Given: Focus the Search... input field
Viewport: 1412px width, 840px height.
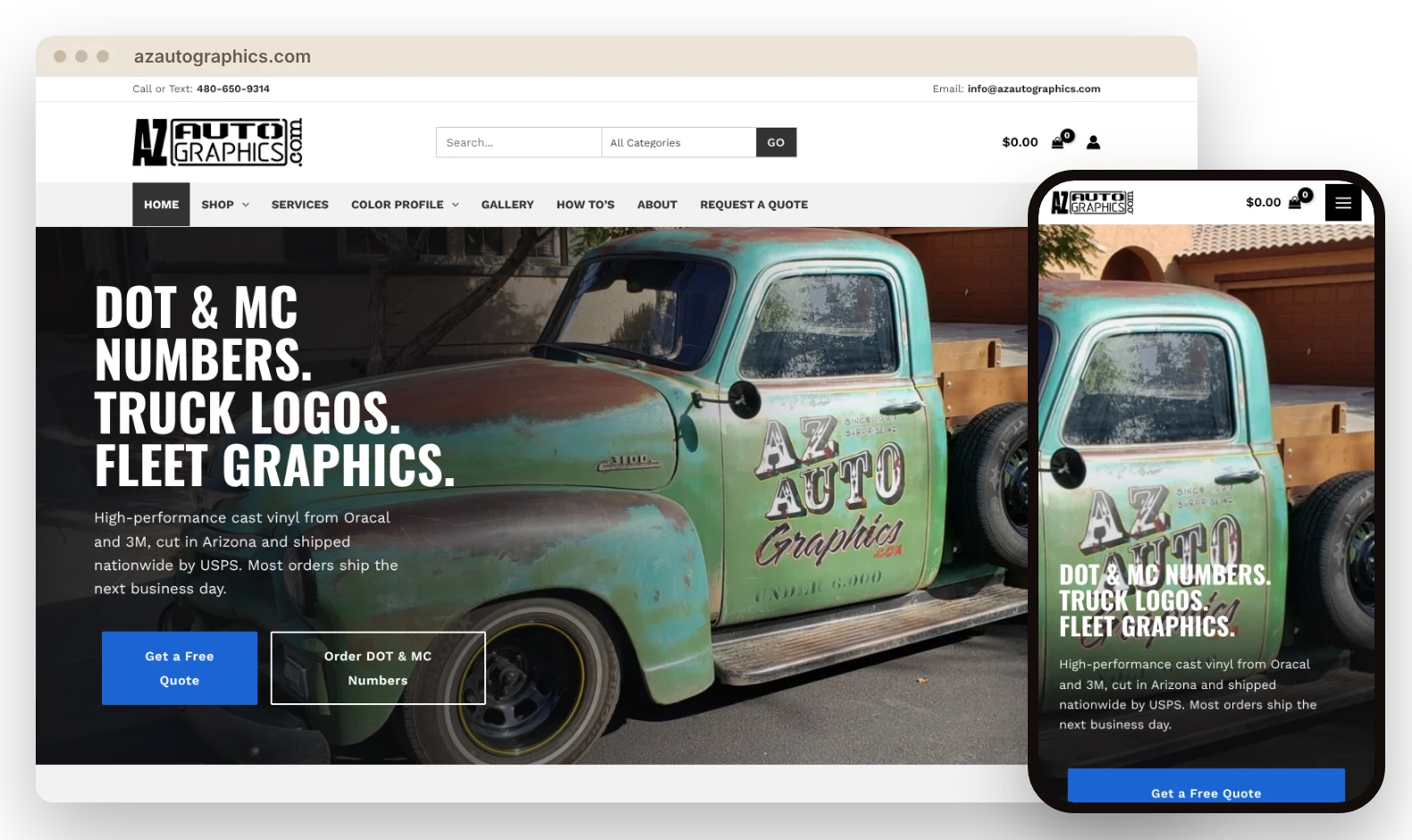Looking at the screenshot, I should point(518,142).
